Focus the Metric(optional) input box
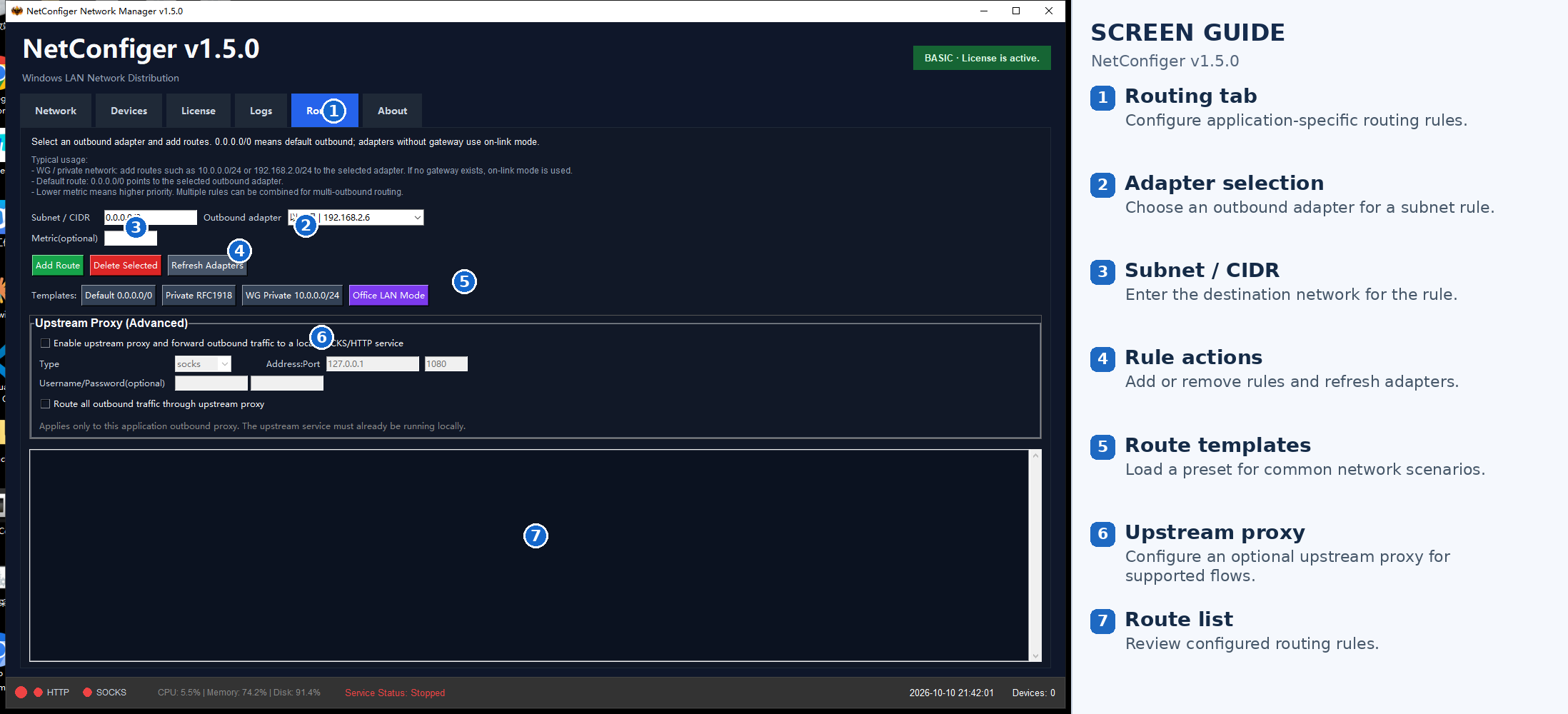This screenshot has height=714, width=1568. coord(131,238)
